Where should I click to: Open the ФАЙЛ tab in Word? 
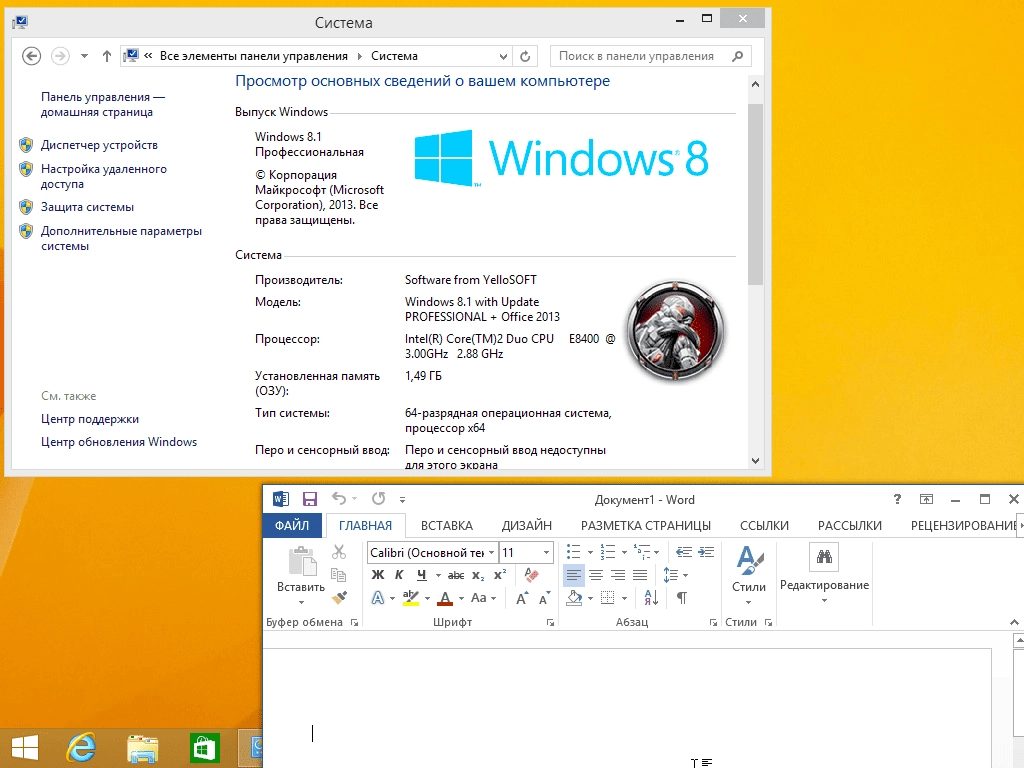click(x=291, y=525)
